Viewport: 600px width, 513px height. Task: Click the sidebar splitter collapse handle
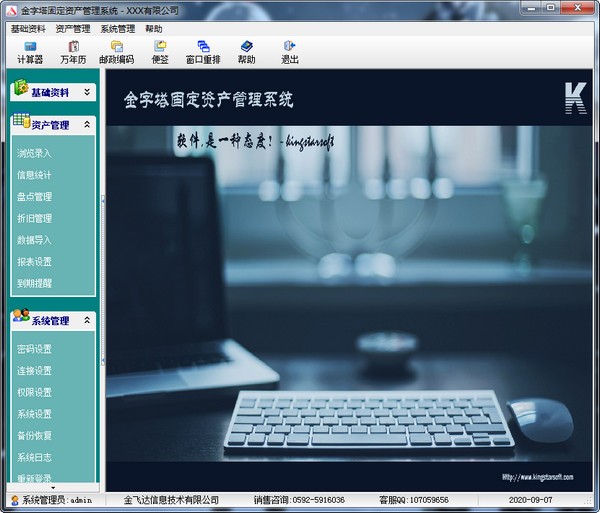103,280
